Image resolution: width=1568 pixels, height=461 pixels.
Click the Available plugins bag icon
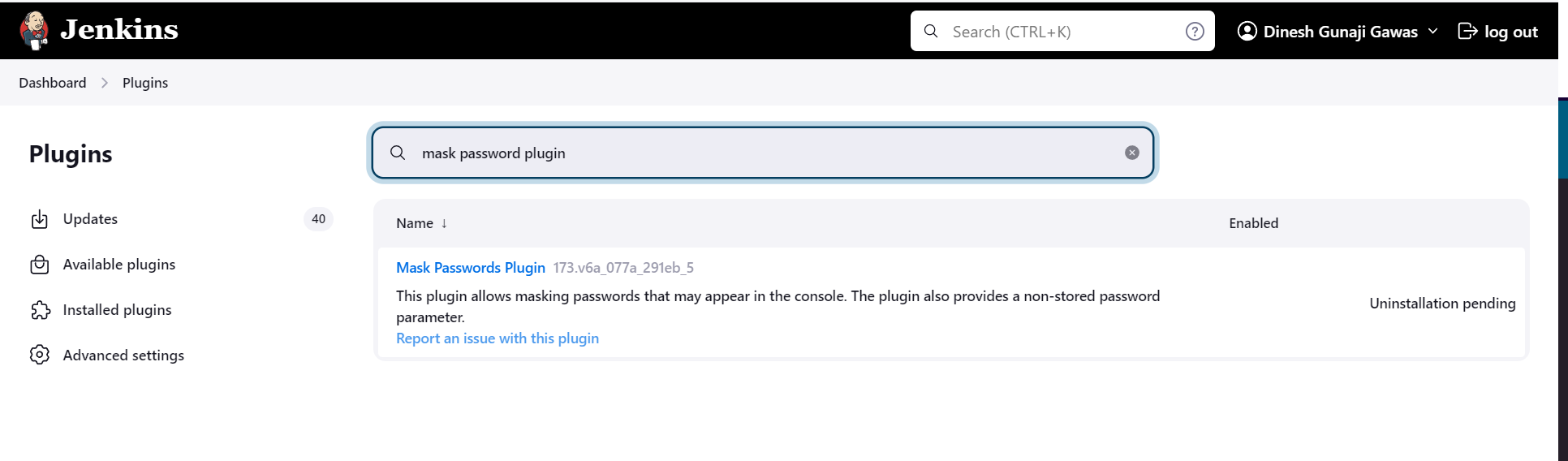(x=40, y=265)
